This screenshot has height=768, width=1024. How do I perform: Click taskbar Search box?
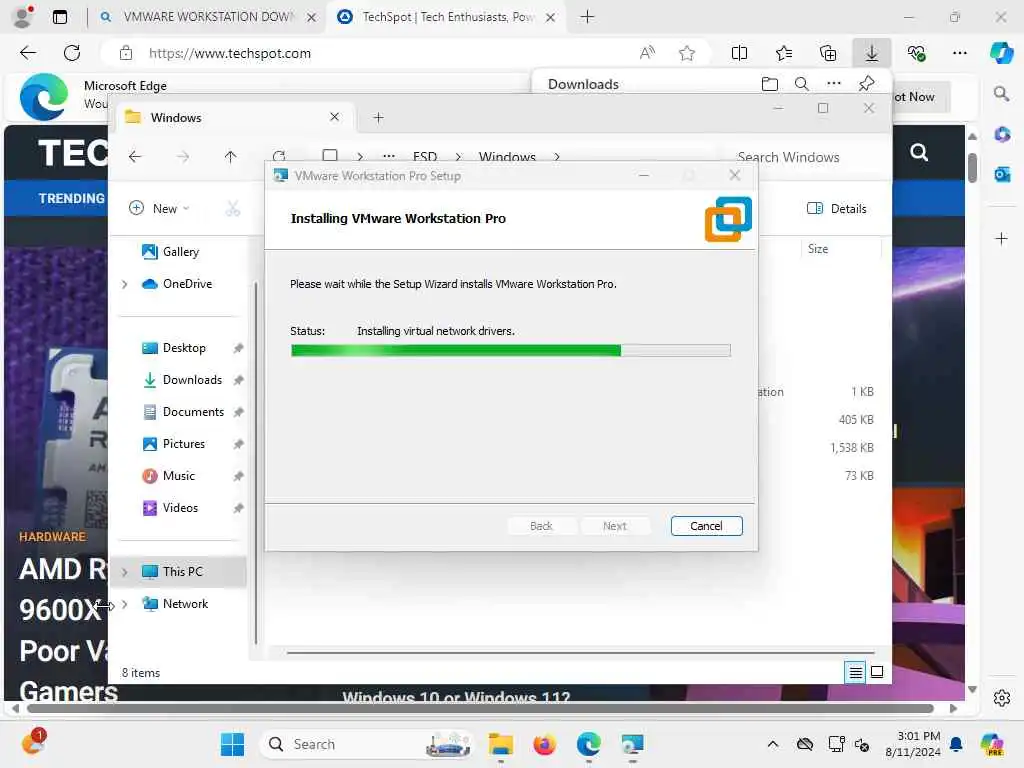tap(366, 744)
